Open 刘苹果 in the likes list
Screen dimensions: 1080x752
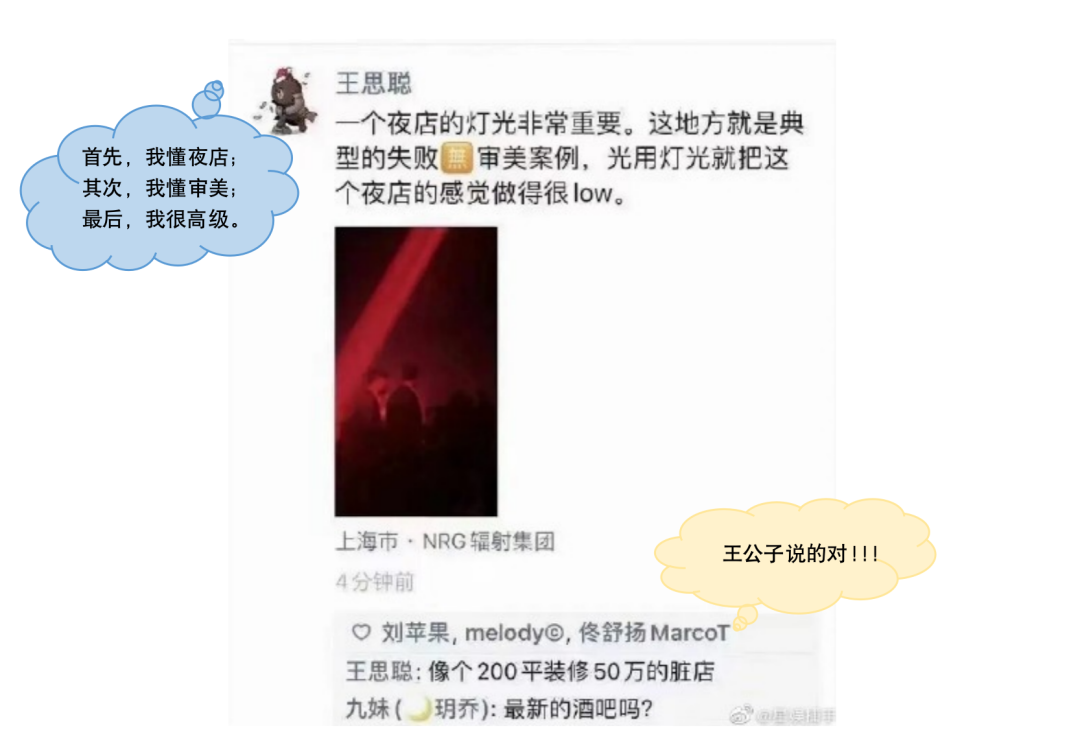[x=415, y=633]
